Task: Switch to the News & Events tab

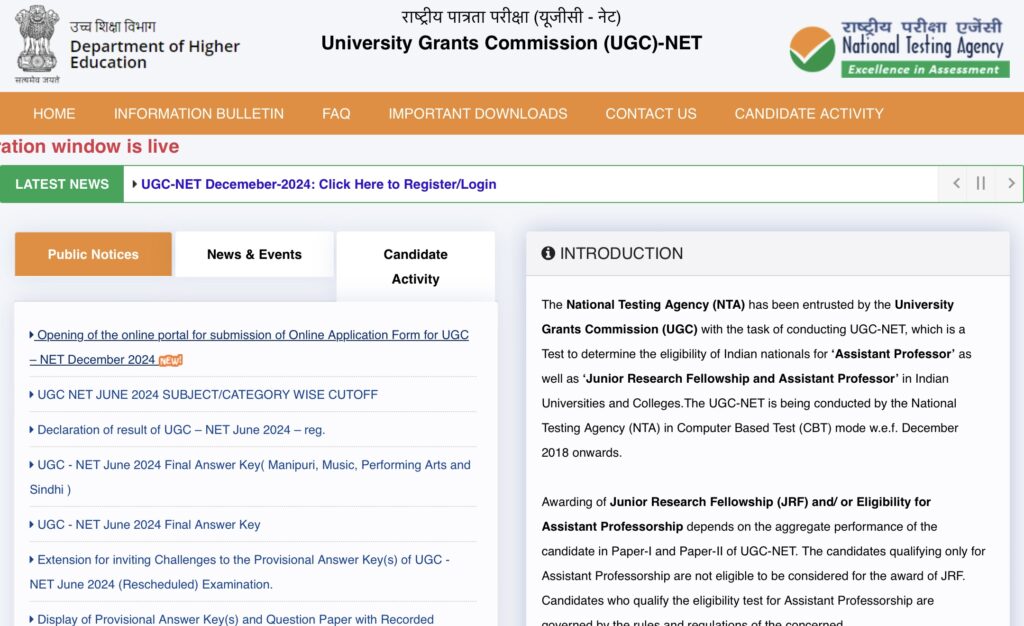Action: coord(254,254)
